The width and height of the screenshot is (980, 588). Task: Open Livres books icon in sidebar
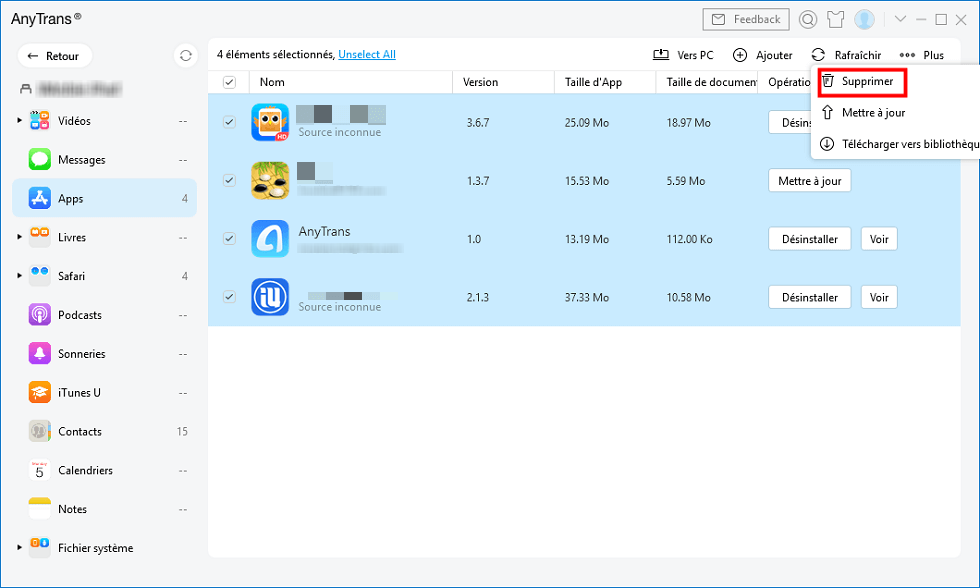(x=39, y=237)
